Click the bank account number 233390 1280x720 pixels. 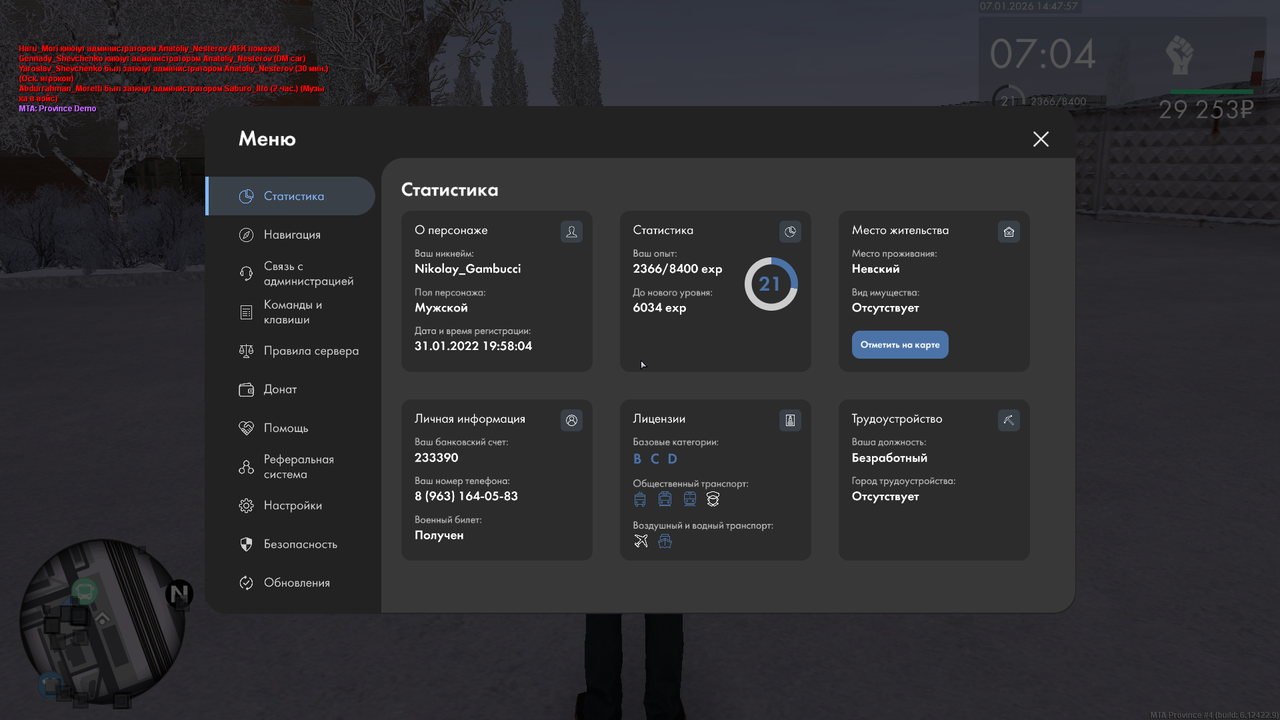(437, 458)
